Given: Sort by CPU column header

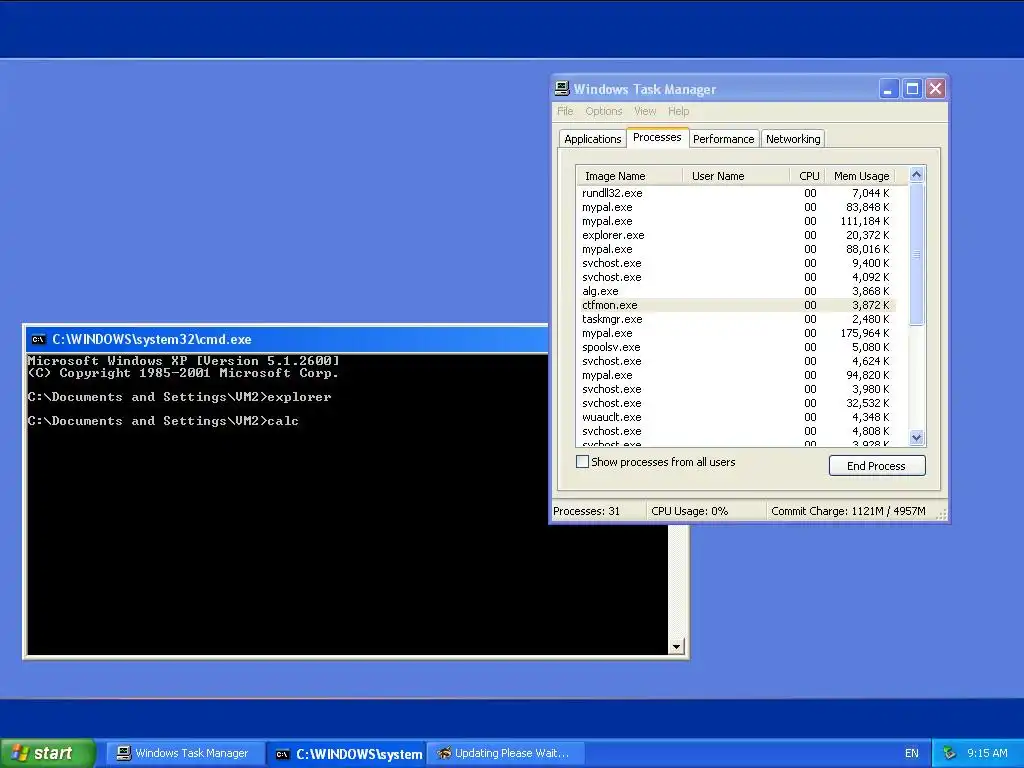Looking at the screenshot, I should click(x=807, y=176).
